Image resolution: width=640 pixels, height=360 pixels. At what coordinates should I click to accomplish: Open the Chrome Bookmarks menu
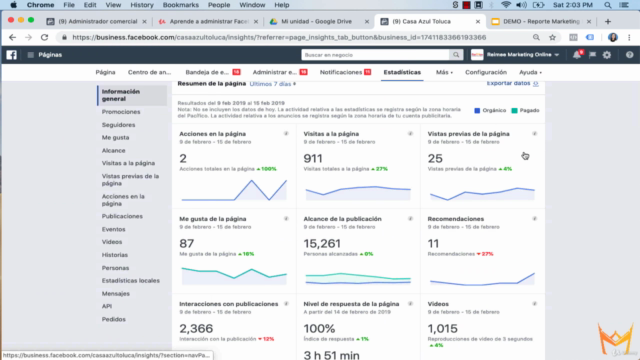tap(180, 5)
